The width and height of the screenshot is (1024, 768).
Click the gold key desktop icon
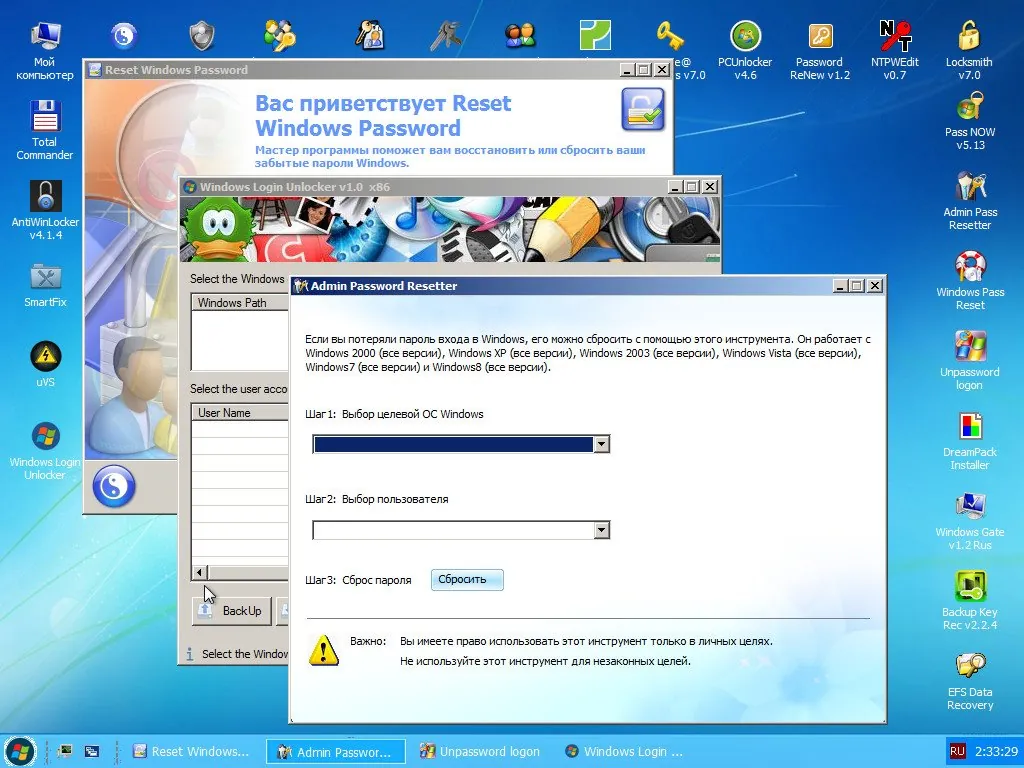pos(670,36)
